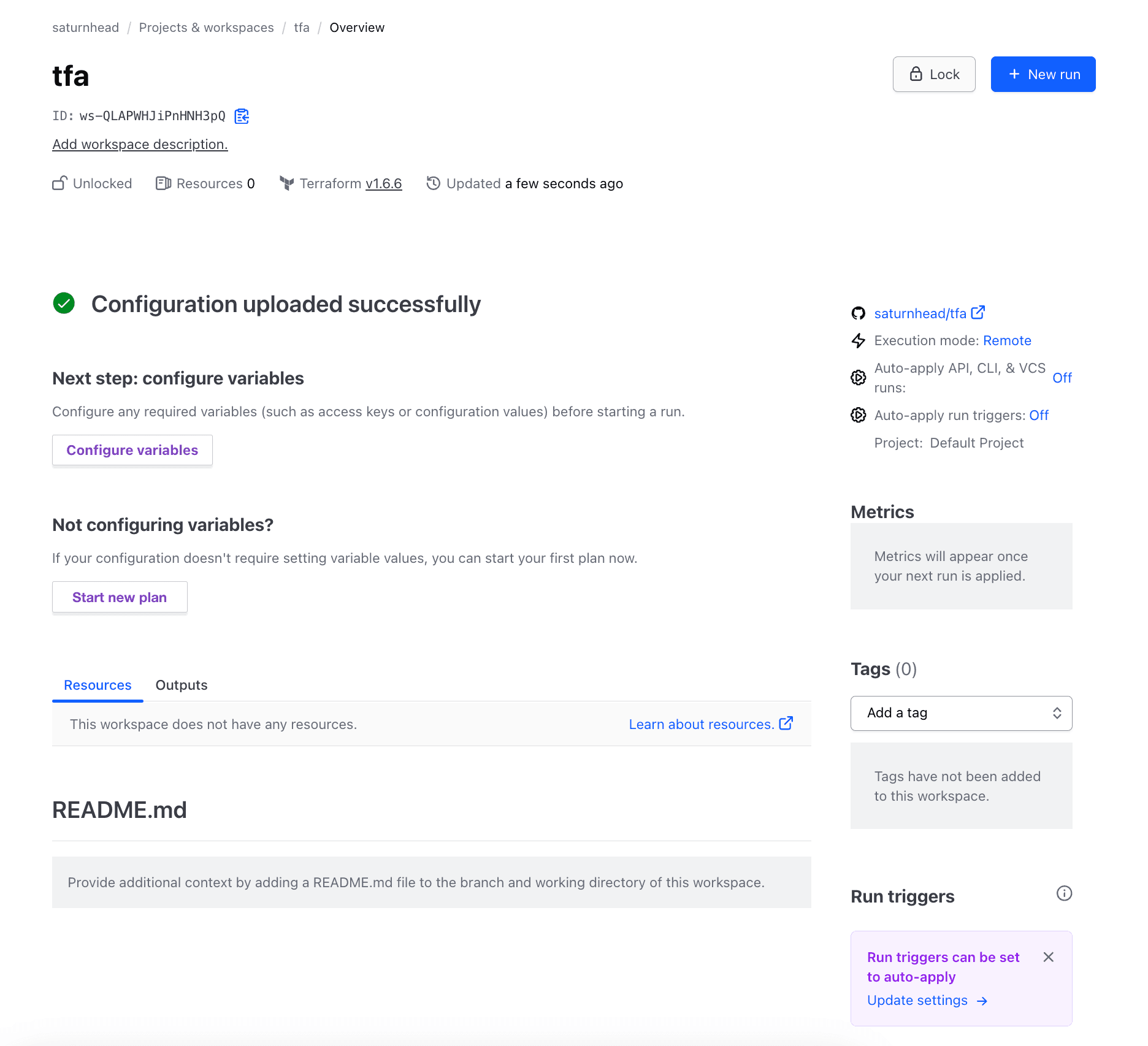The image size is (1148, 1046).
Task: Open Terraform version v1.6.6 link
Action: [x=384, y=183]
